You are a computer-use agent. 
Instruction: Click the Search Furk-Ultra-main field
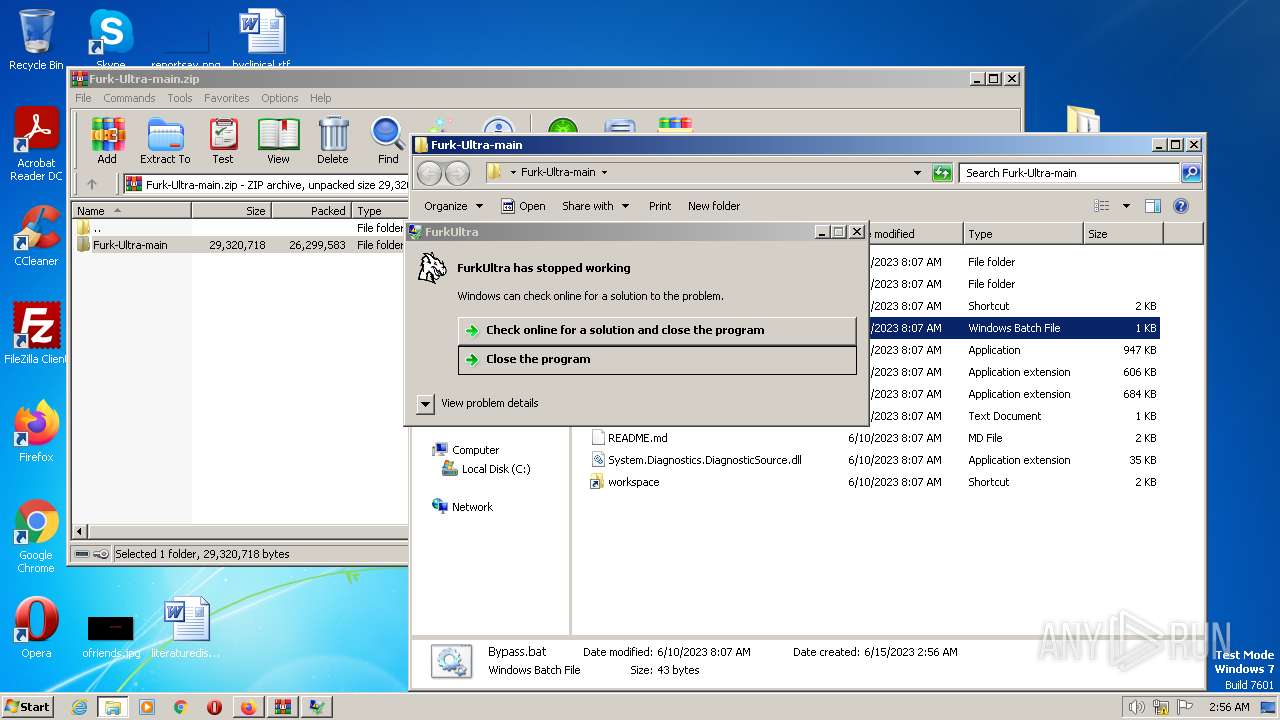tap(1069, 173)
